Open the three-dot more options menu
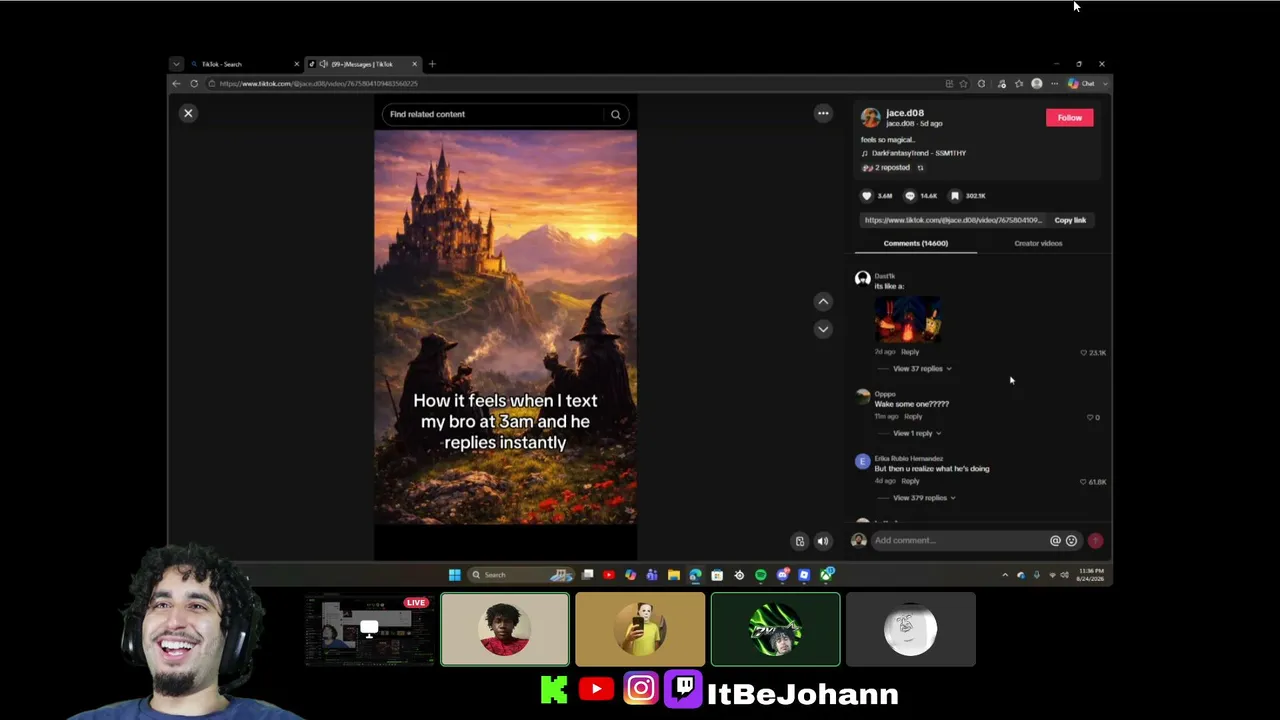 tap(823, 113)
